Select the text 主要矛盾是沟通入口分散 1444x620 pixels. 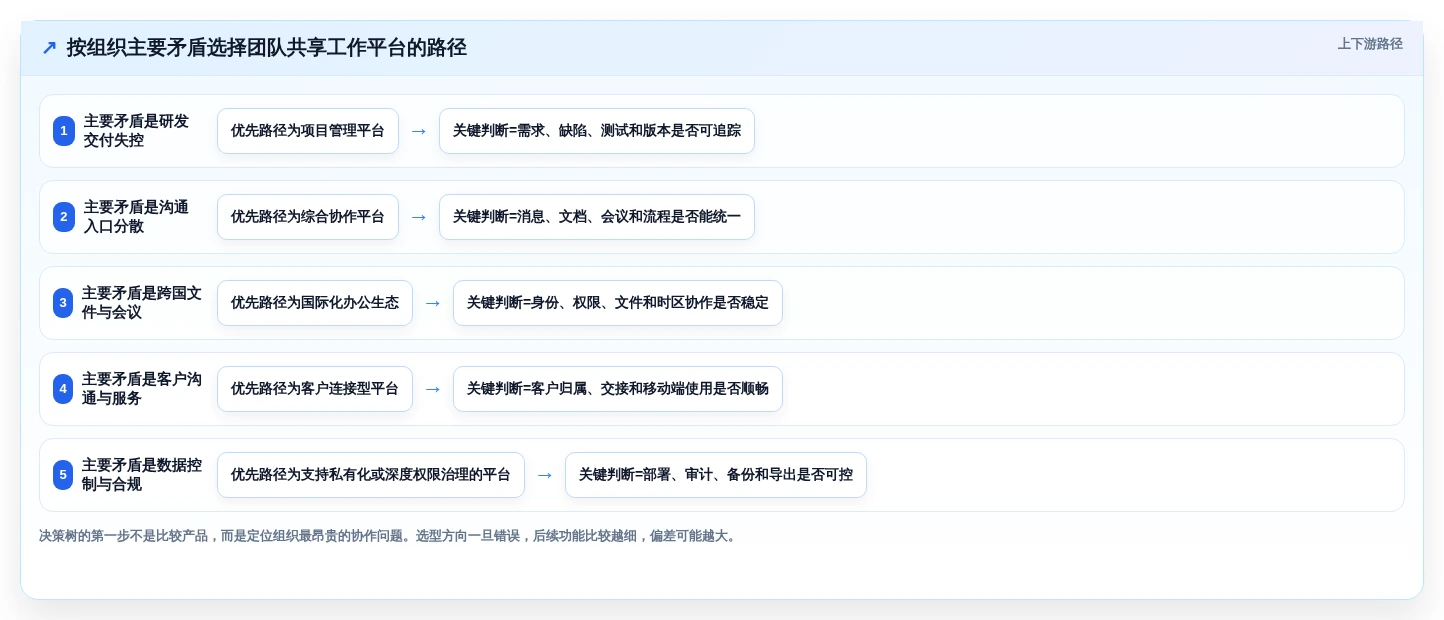pyautogui.click(x=136, y=217)
